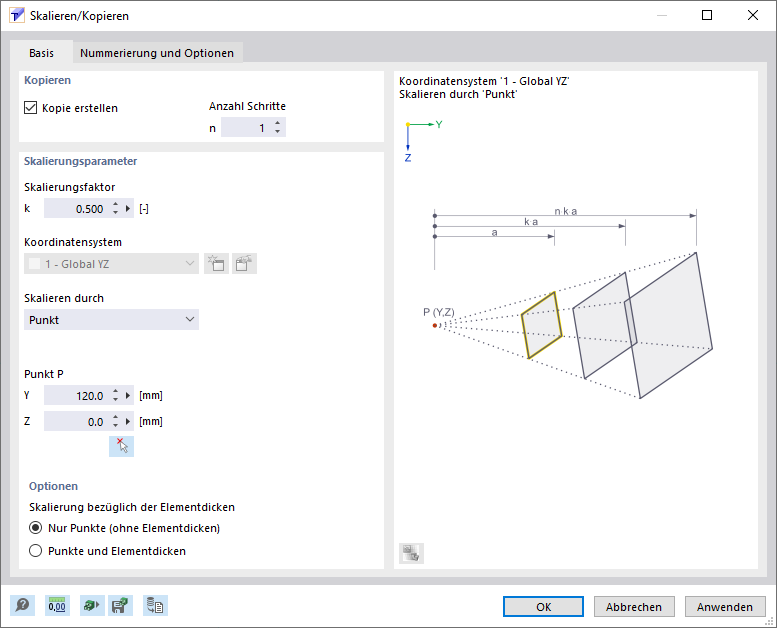Click the image view icon below the preview

point(411,553)
